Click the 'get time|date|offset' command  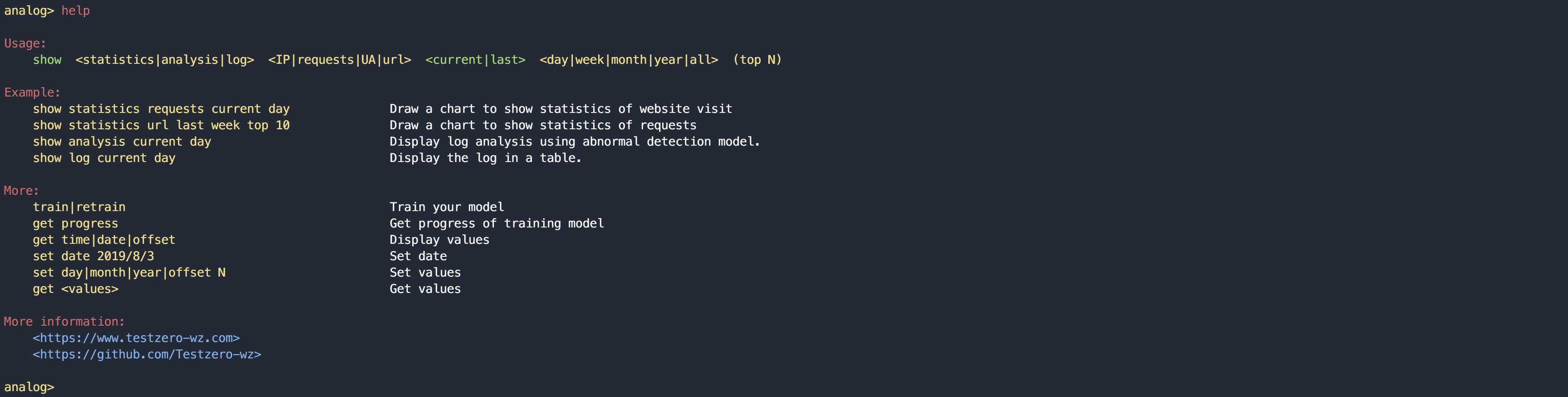104,240
